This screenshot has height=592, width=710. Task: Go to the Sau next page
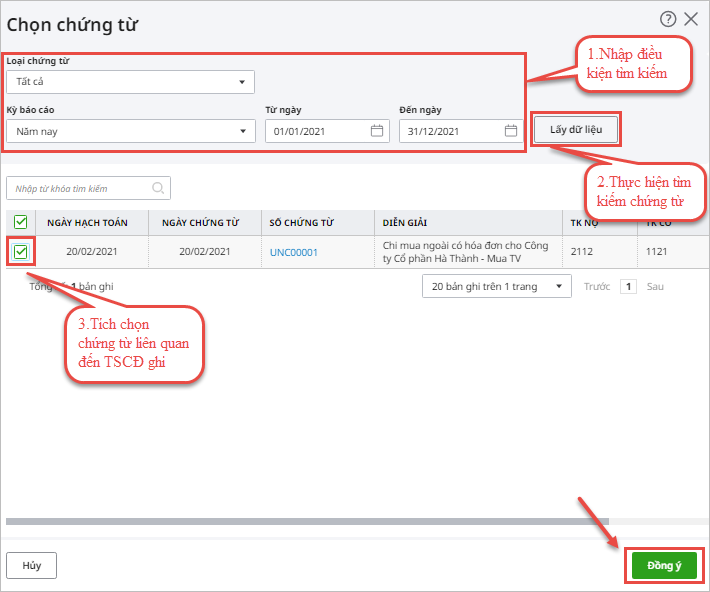tap(655, 286)
